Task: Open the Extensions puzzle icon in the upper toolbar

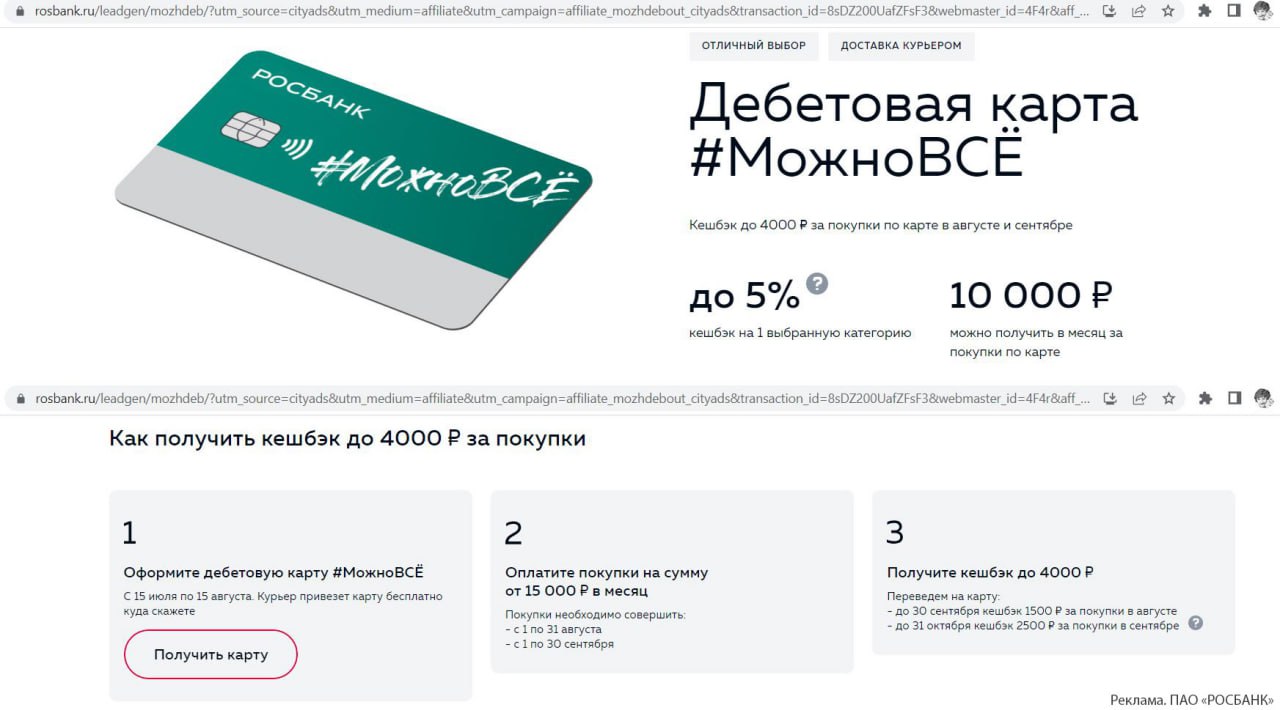Action: (1205, 11)
